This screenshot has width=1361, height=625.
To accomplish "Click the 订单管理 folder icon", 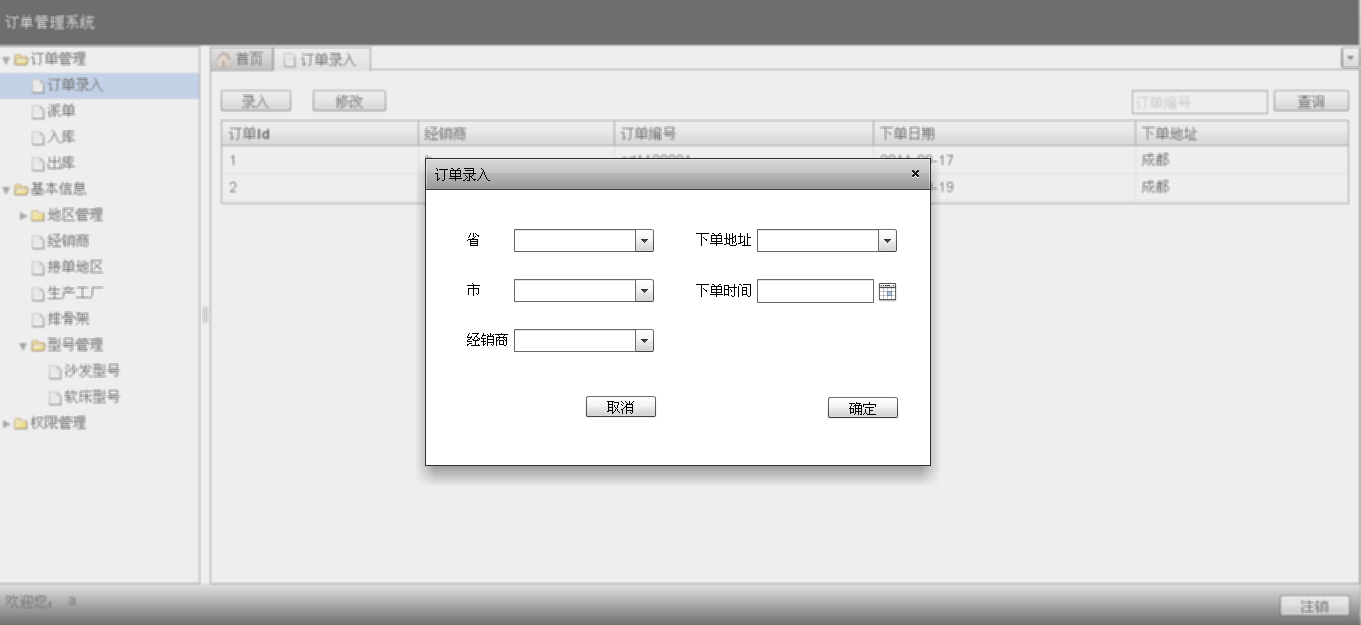I will click(21, 60).
